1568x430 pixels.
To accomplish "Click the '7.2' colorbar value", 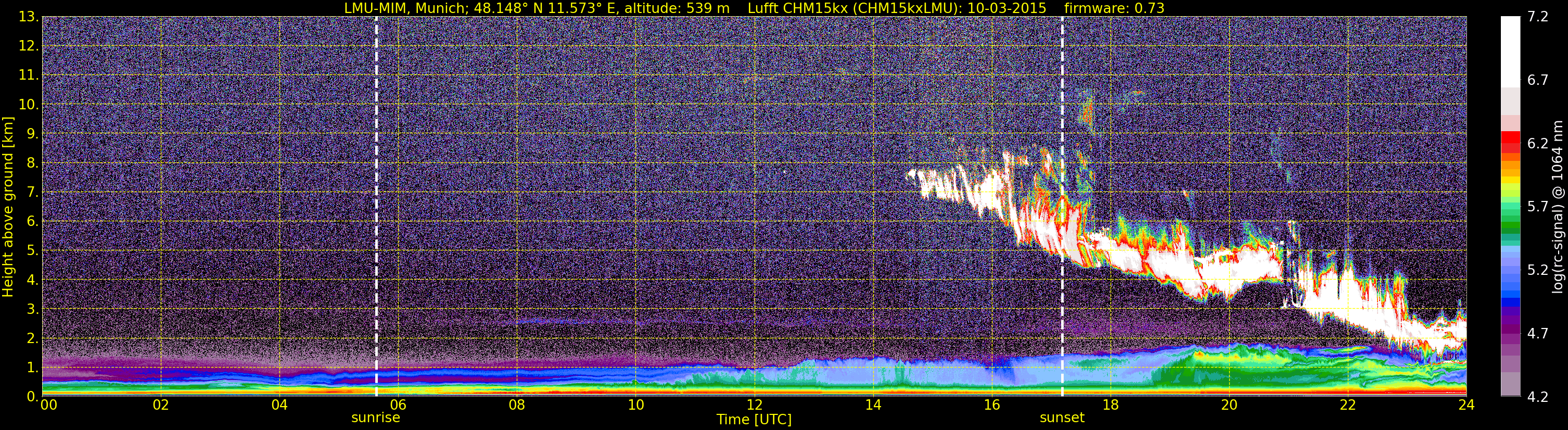I will (1538, 17).
